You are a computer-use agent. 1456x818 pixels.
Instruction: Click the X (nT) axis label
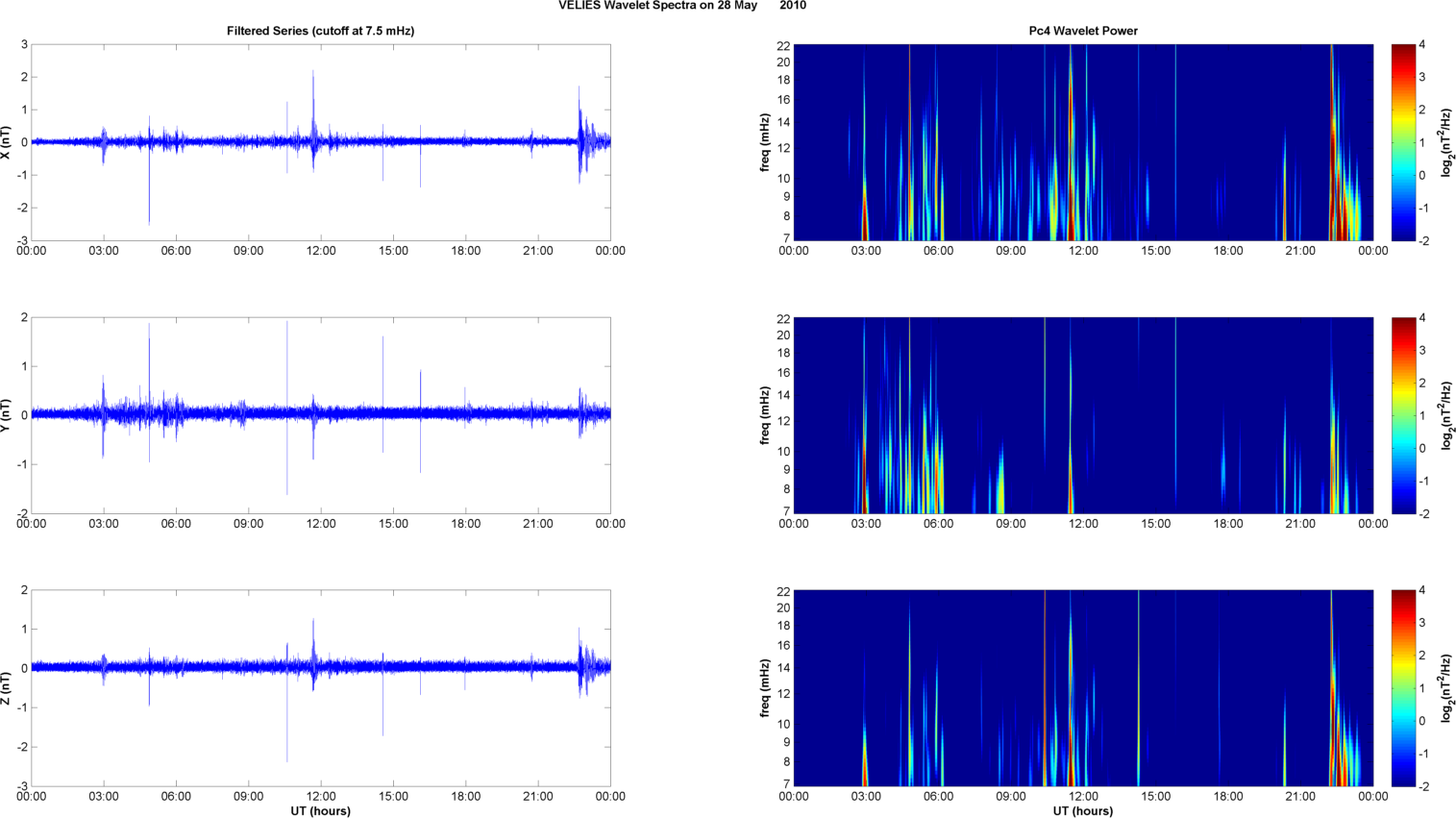pos(7,142)
